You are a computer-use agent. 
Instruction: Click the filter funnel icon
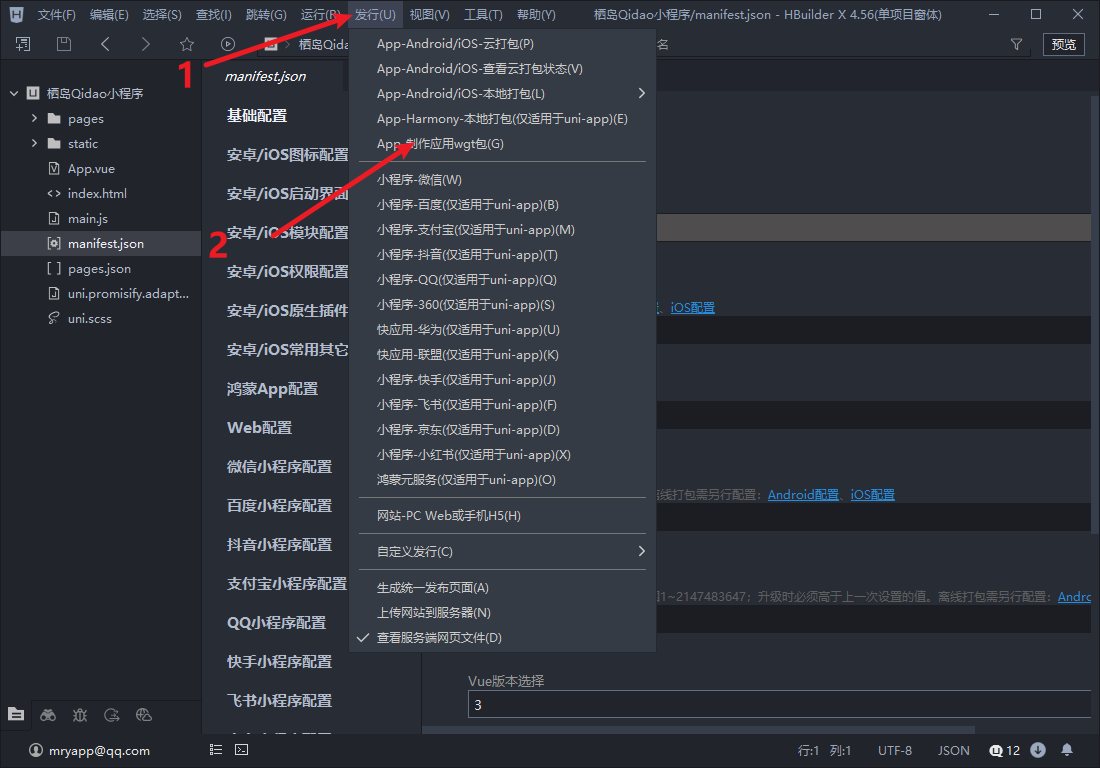[x=1016, y=44]
